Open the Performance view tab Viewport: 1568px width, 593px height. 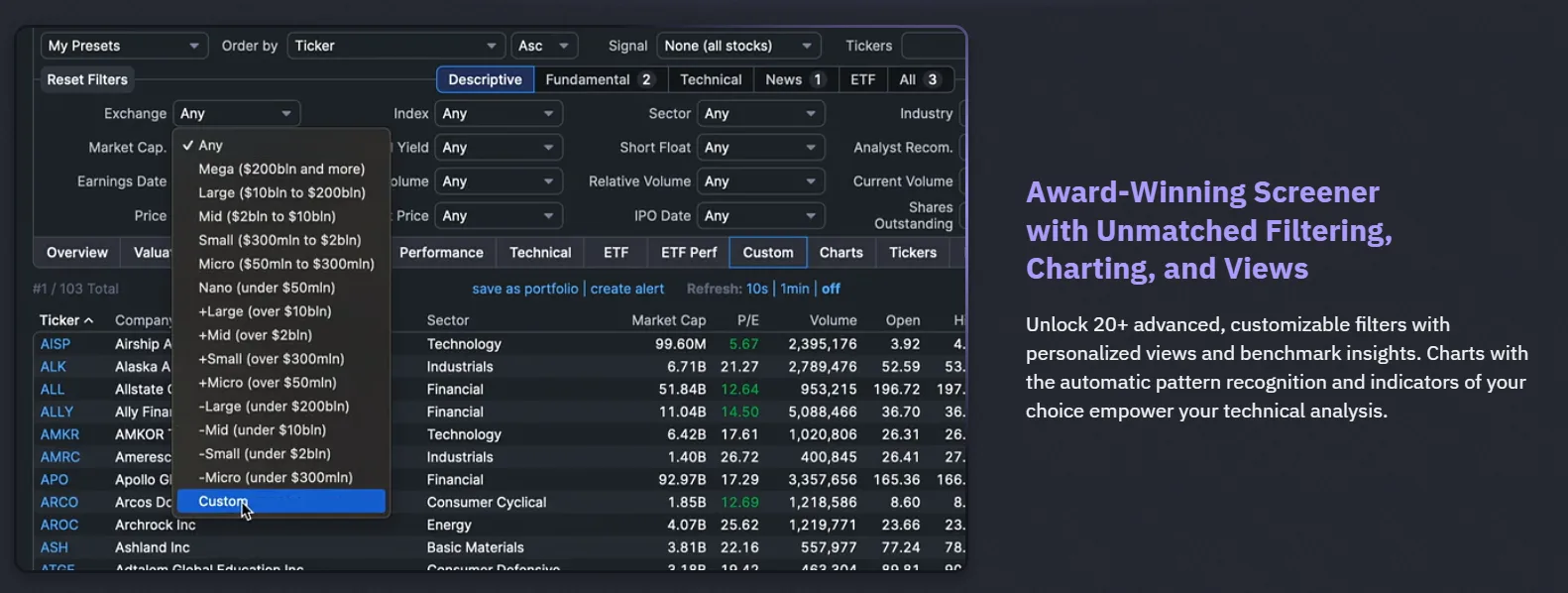[441, 253]
